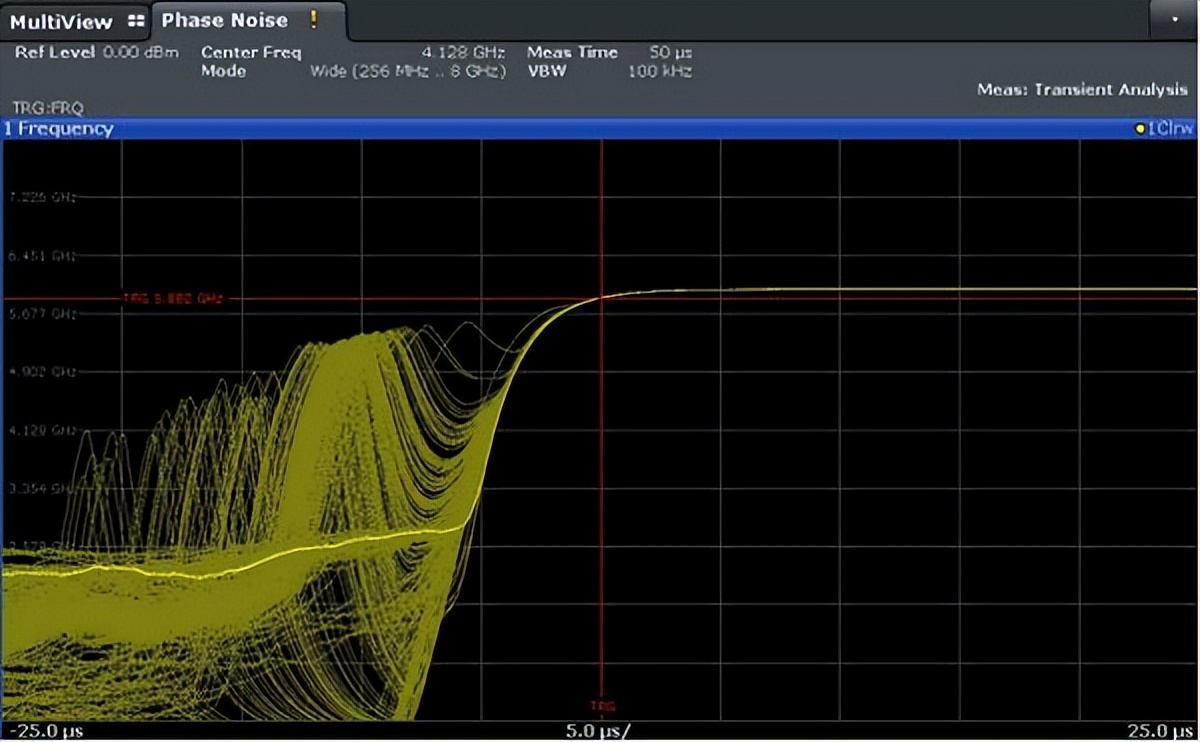Click the MultiView grid icon
1200x742 pixels.
tap(136, 21)
